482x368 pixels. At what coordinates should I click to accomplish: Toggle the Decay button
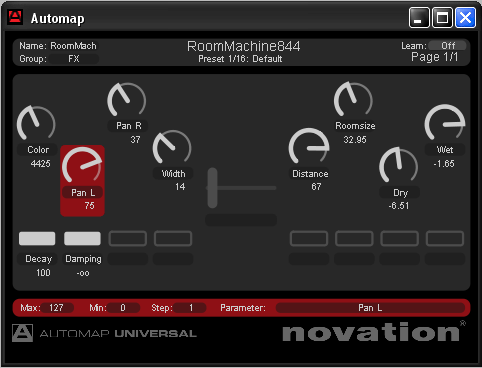(37, 239)
